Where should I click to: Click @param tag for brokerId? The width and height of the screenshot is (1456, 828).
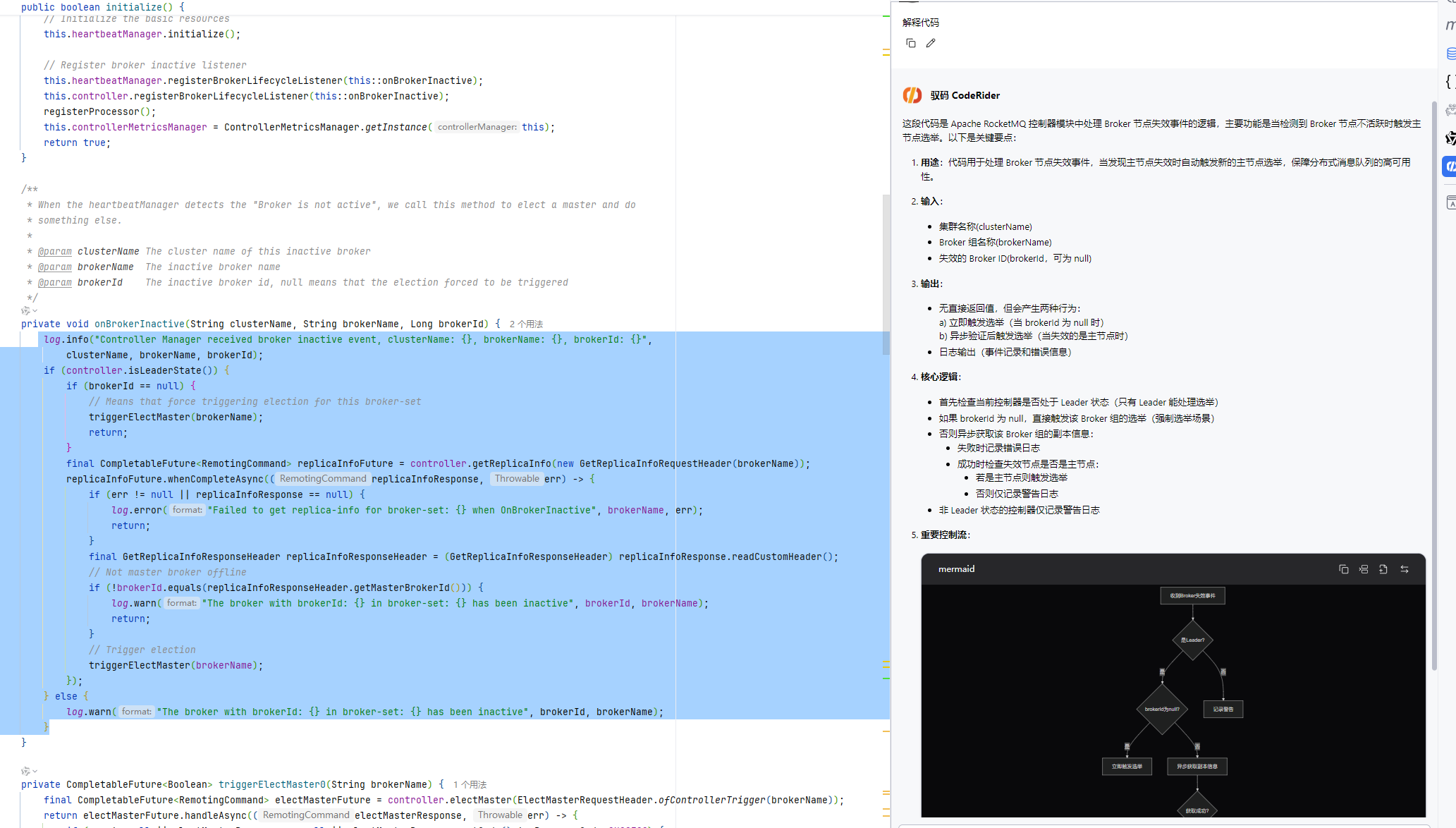(55, 283)
